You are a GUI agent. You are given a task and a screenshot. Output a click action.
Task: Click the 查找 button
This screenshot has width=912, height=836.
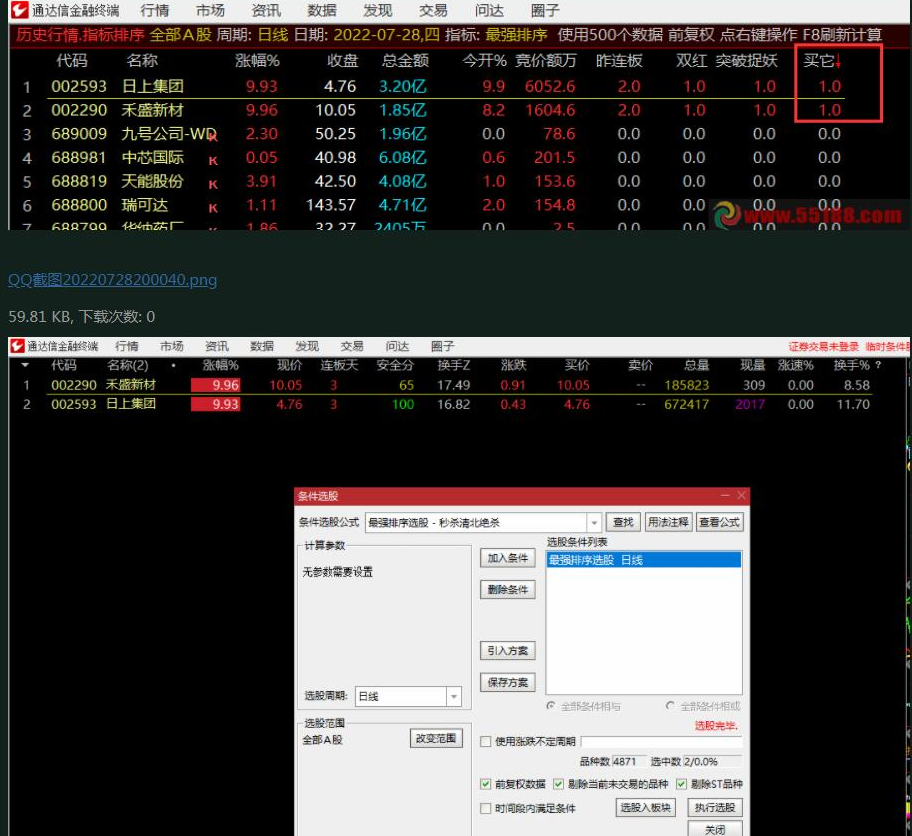coord(623,522)
